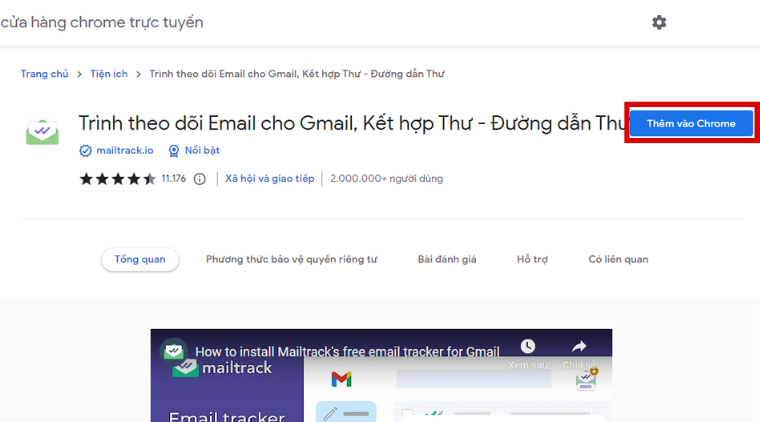Click the 'mailtrack' logo text in video
Screen dimensions: 760x422
click(x=237, y=368)
